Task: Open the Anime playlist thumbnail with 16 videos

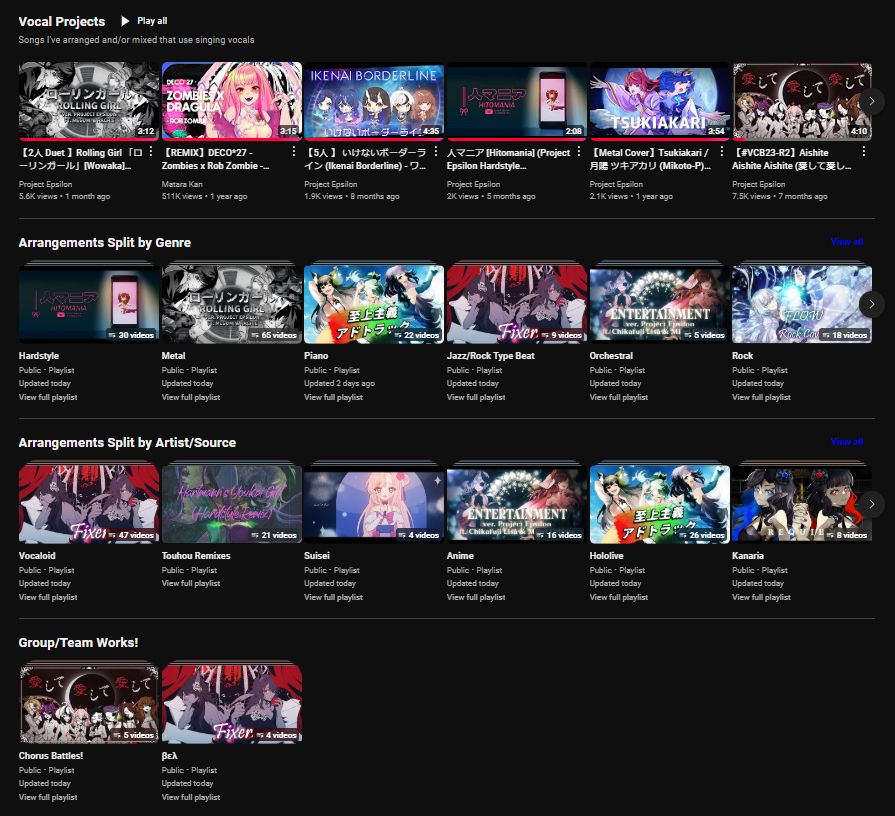Action: click(517, 503)
